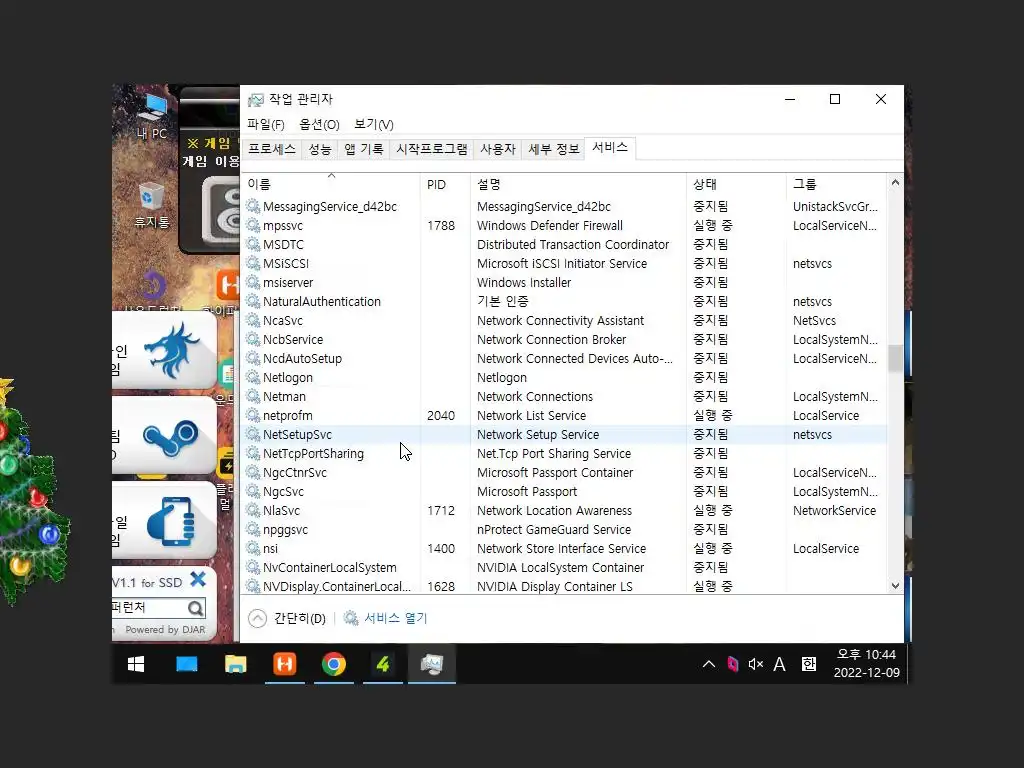Click the nProtect GameGuard Service description
Image resolution: width=1024 pixels, height=768 pixels.
[x=554, y=529]
